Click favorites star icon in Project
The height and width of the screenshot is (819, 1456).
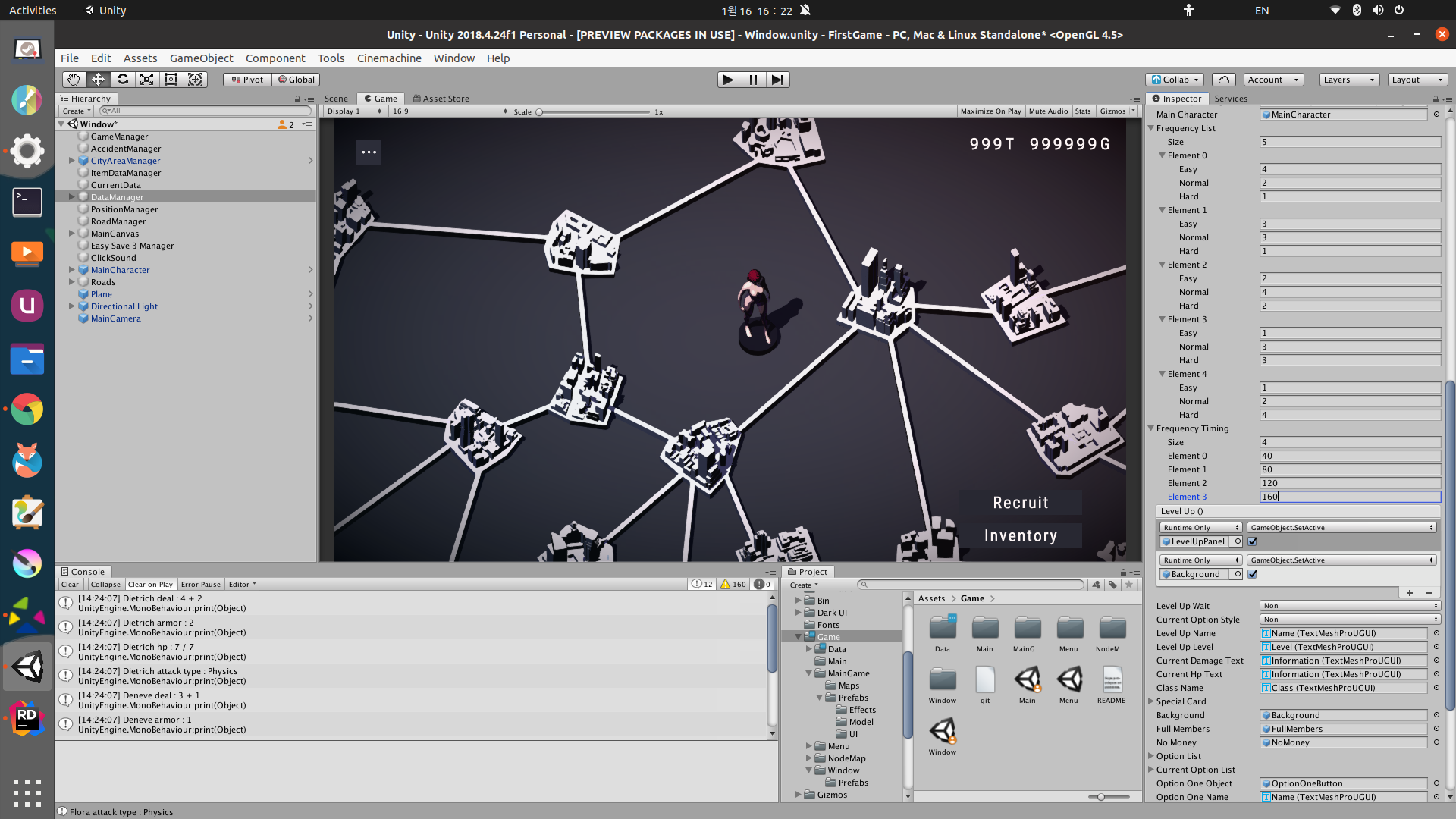click(1129, 585)
